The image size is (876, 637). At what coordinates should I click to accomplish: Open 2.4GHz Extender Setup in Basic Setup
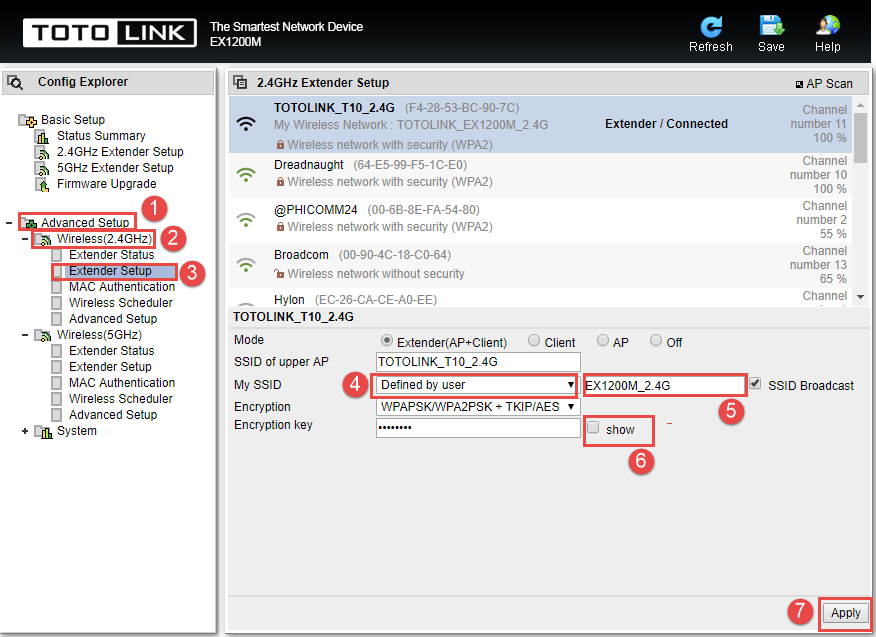click(x=120, y=151)
